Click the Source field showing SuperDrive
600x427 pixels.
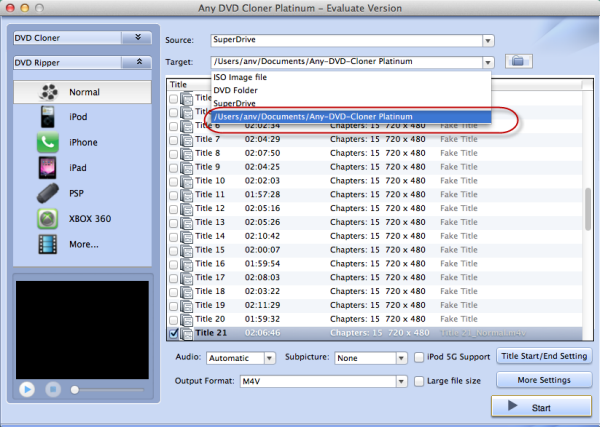click(x=347, y=41)
